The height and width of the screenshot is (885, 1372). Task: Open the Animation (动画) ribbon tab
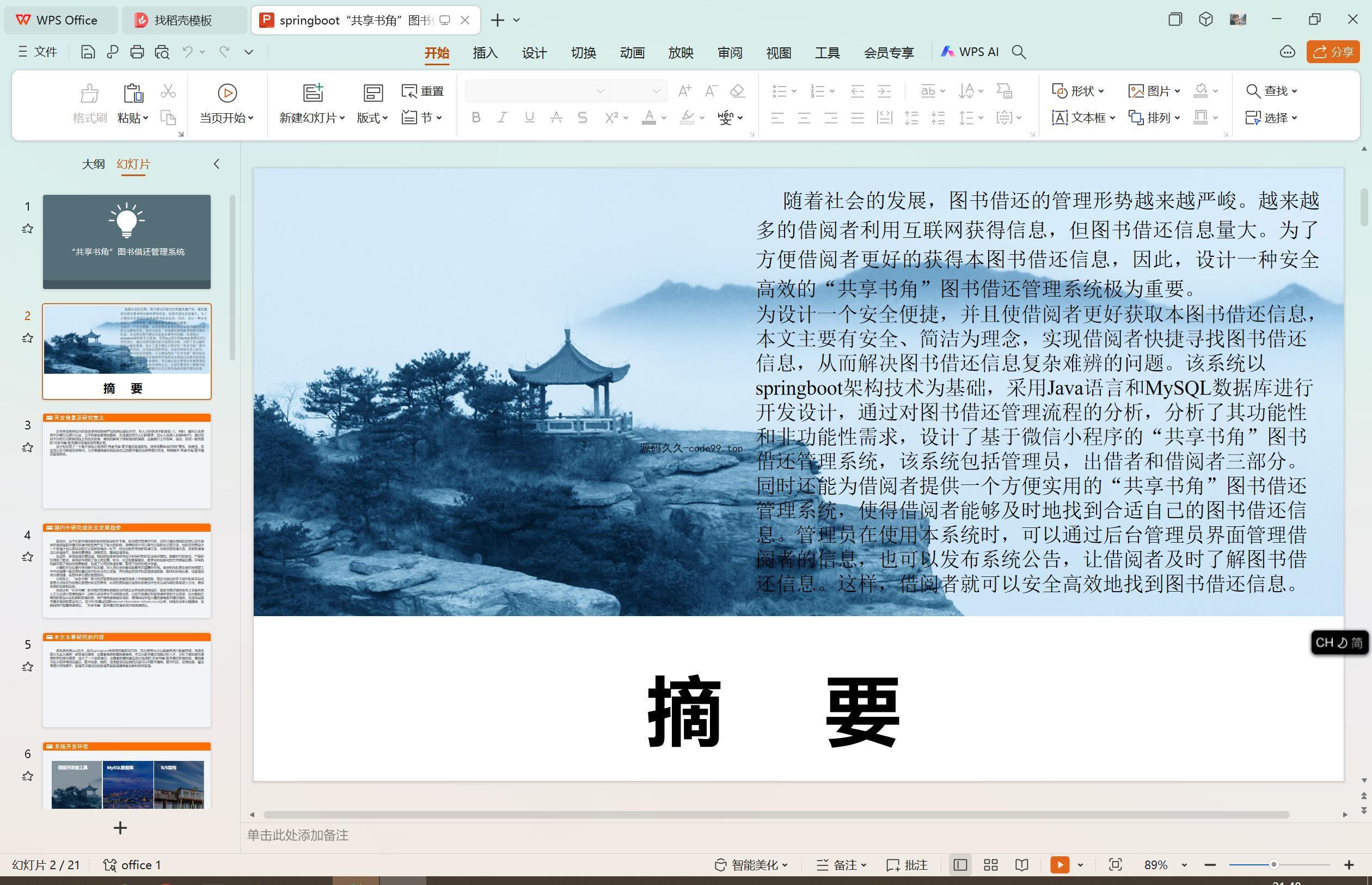pyautogui.click(x=632, y=53)
